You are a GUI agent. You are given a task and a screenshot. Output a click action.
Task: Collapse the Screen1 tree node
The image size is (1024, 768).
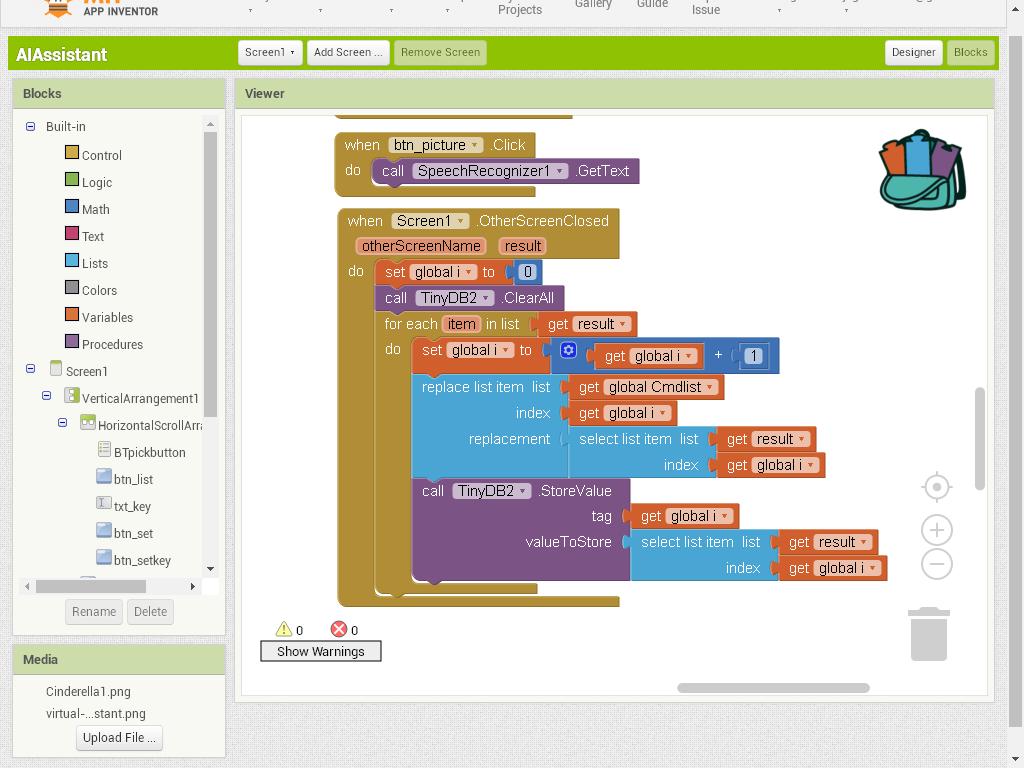tap(30, 369)
